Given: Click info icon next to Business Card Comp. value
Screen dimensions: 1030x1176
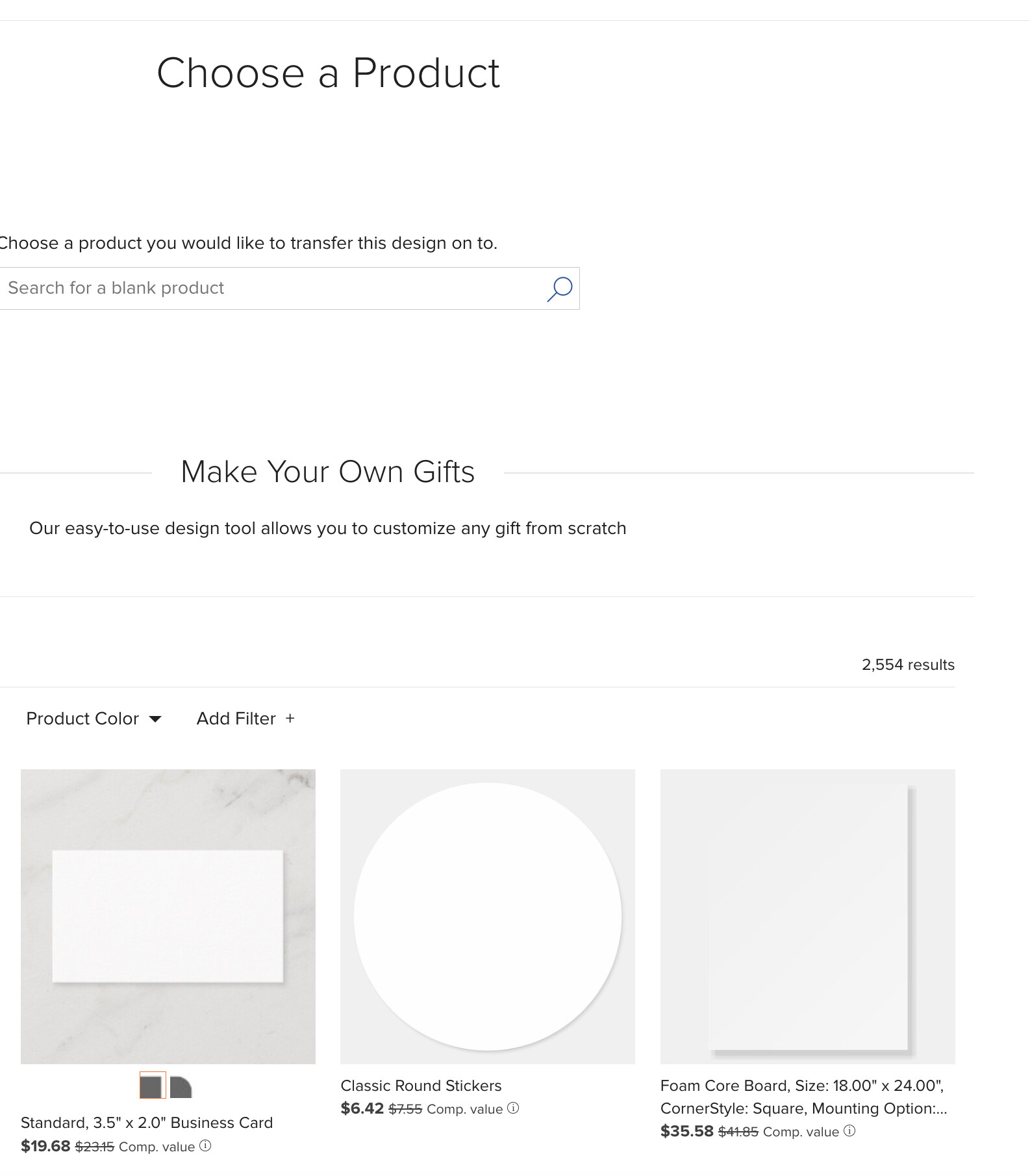Looking at the screenshot, I should point(205,1145).
